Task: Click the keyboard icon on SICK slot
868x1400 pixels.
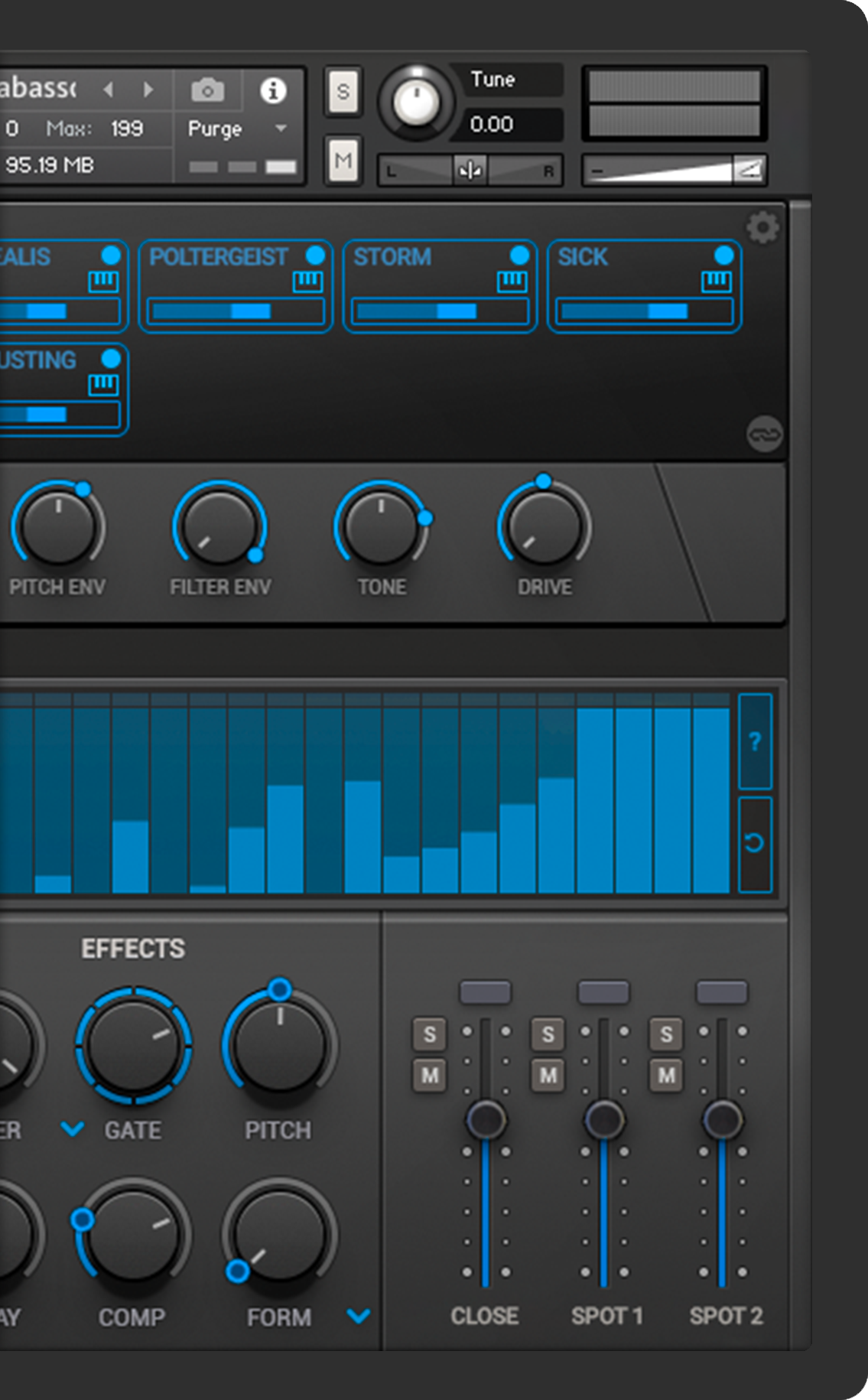Action: tap(717, 282)
